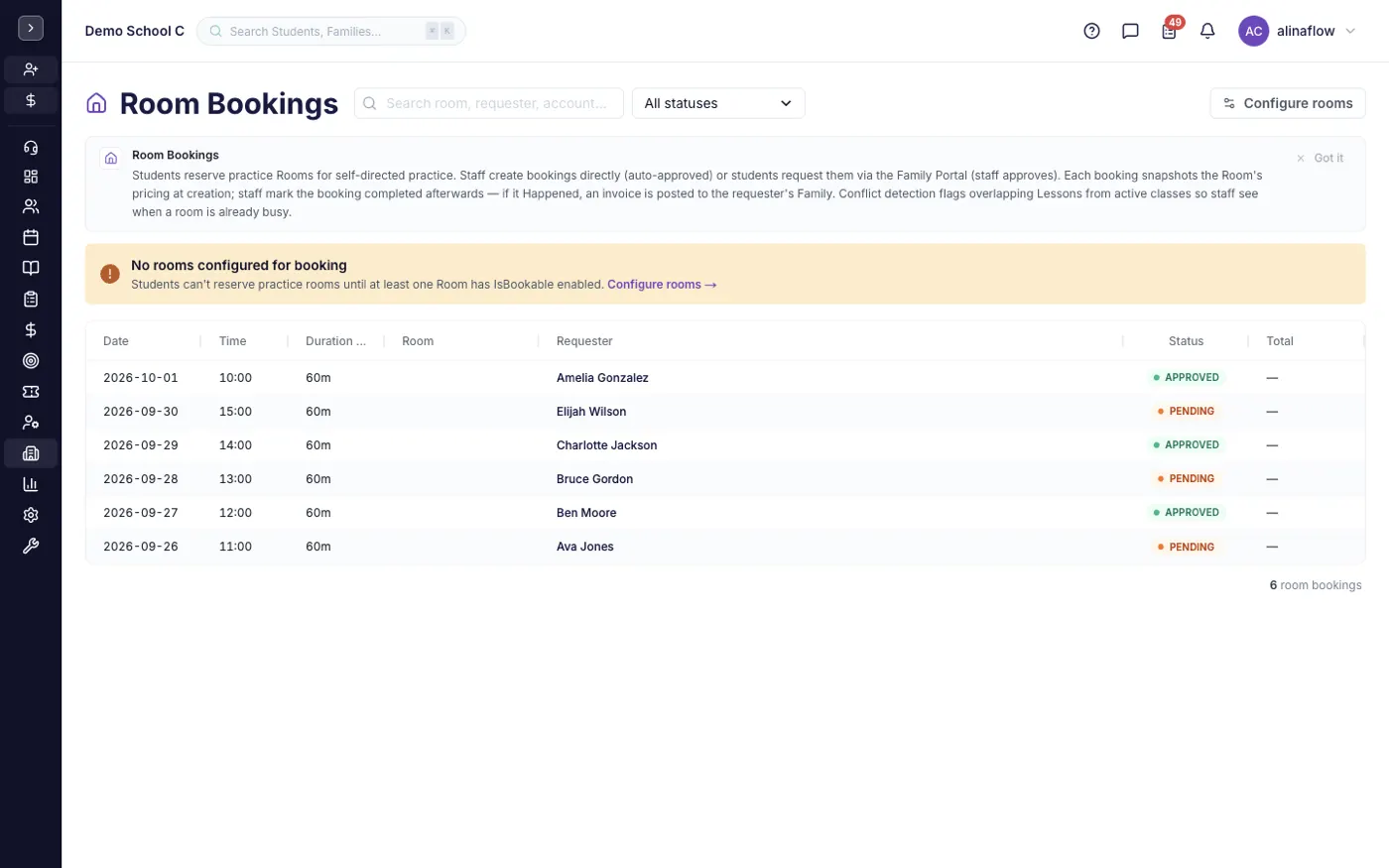Open the dashboard grid sidebar icon

(x=31, y=177)
